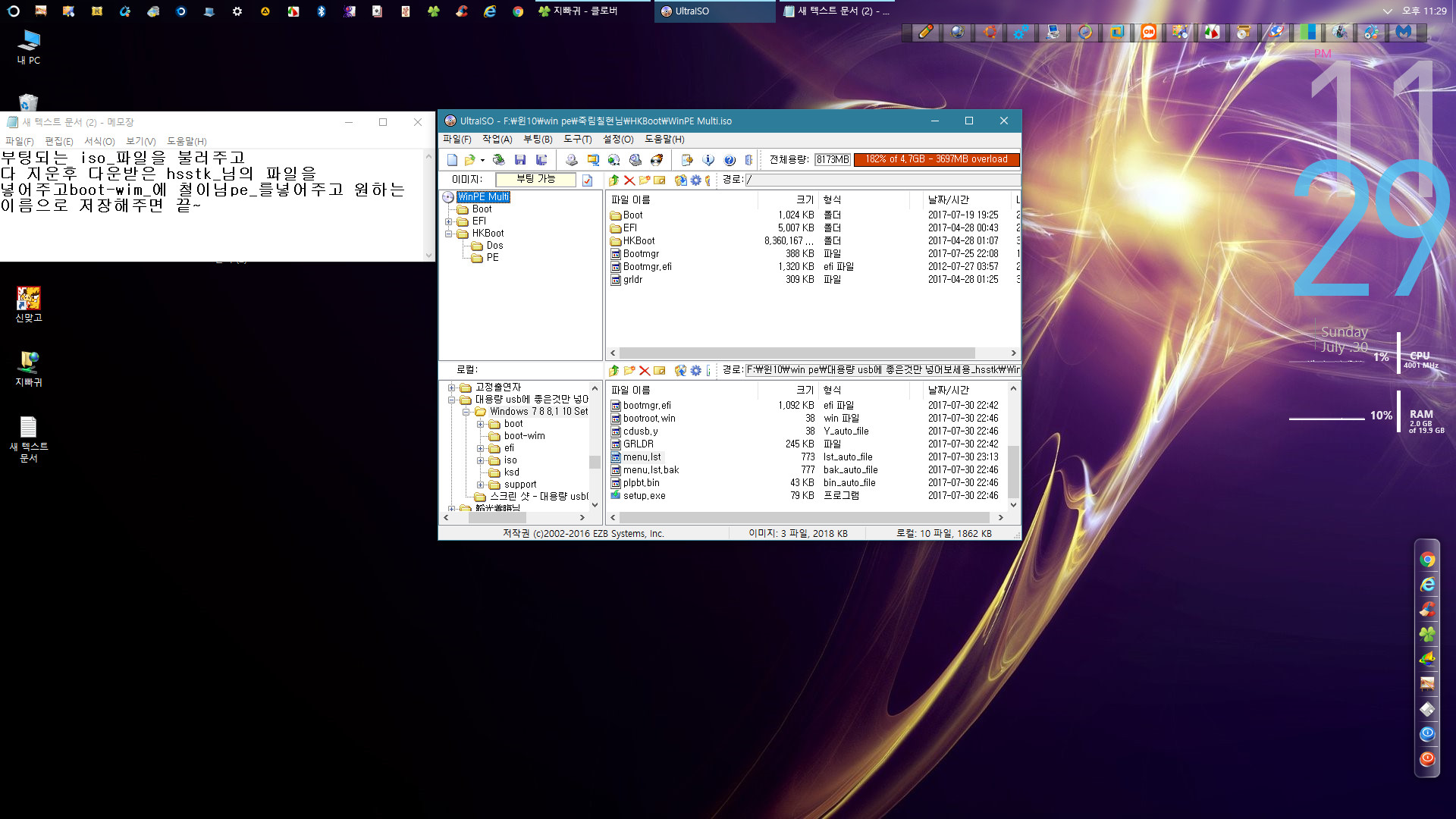Image resolution: width=1456 pixels, height=819 pixels.
Task: Open the 설정(O) menu in UltraISO
Action: coord(618,140)
